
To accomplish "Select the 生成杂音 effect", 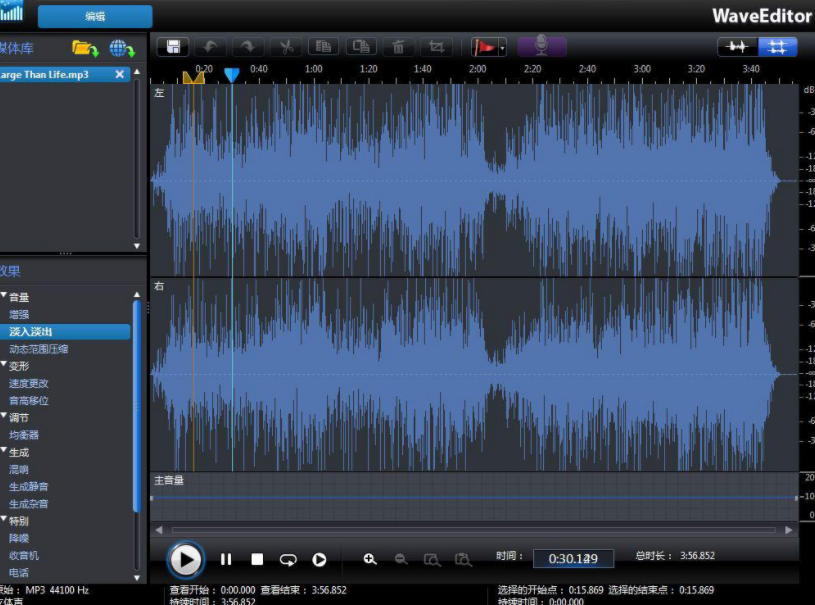I will click(29, 504).
